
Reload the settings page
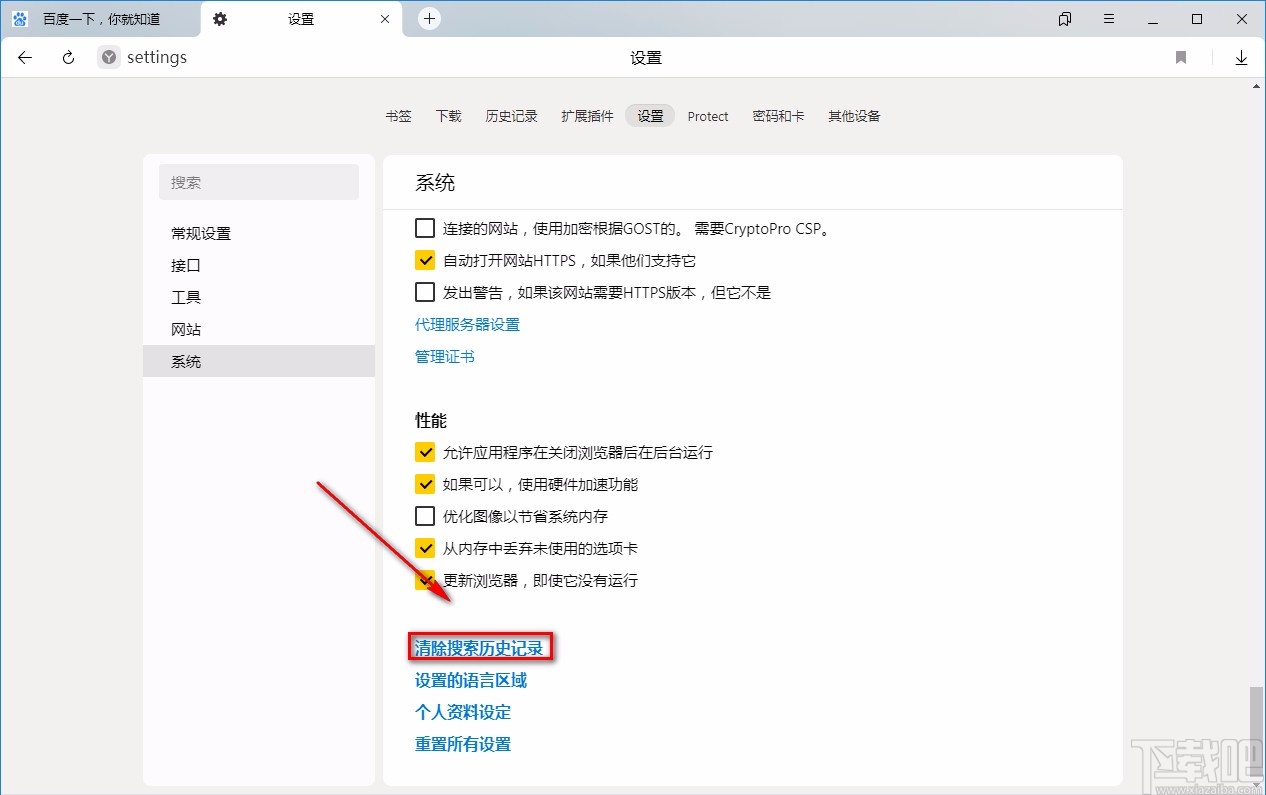(67, 57)
